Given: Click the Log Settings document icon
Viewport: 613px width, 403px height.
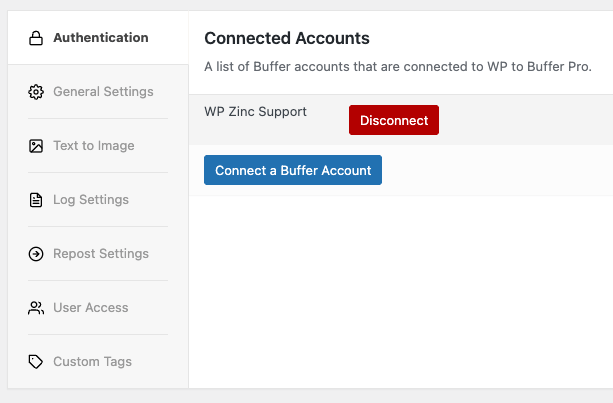Looking at the screenshot, I should click(x=36, y=200).
